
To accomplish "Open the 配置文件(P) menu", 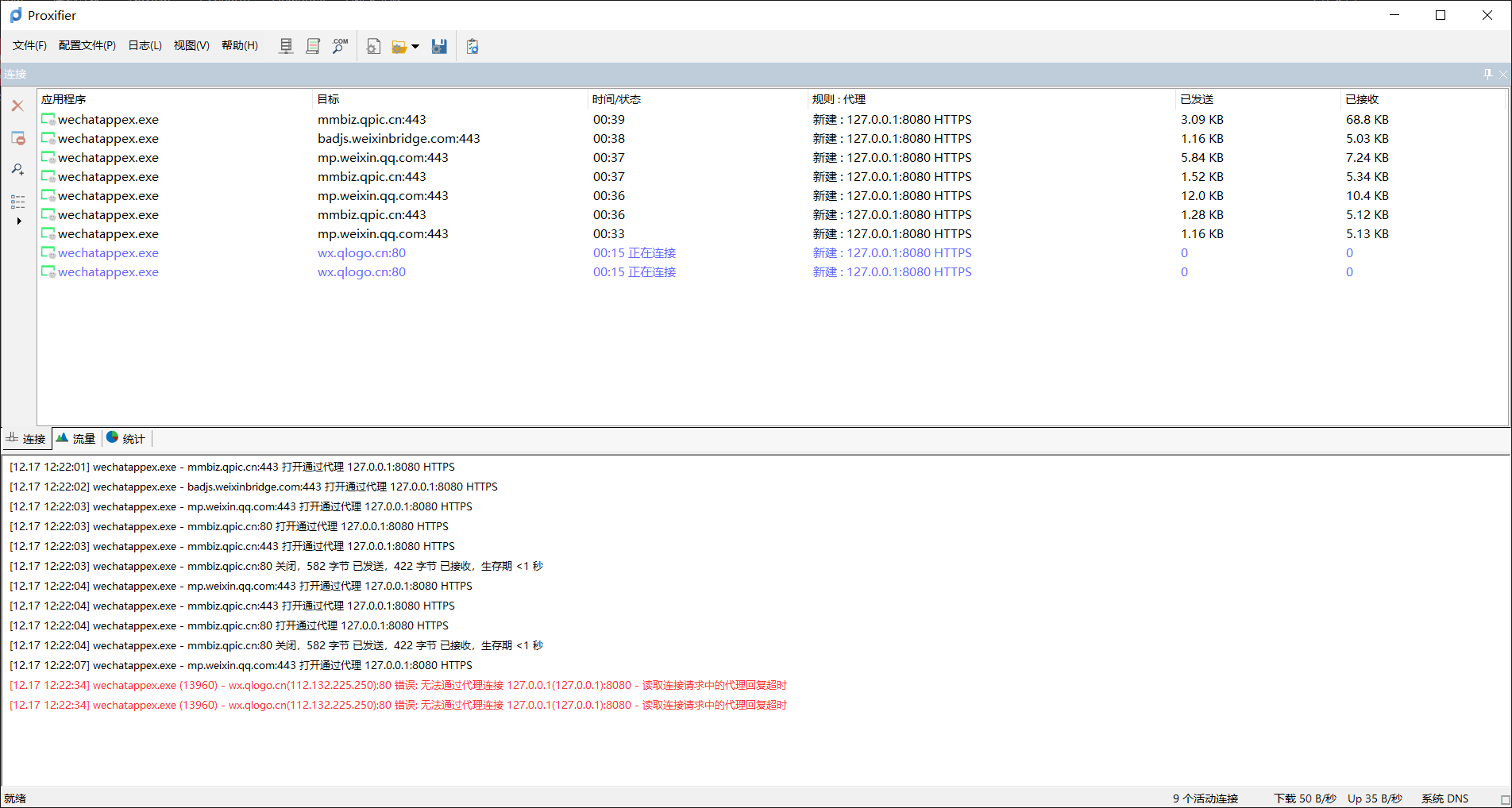I will pyautogui.click(x=87, y=45).
